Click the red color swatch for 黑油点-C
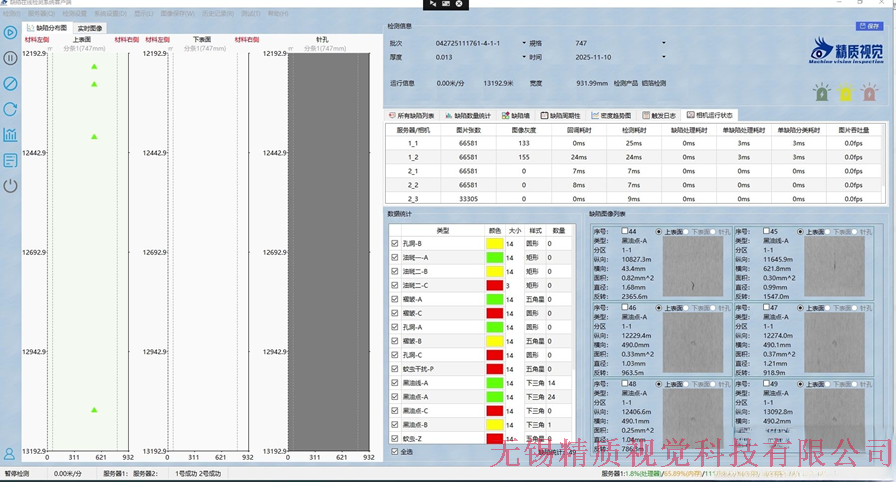The width and height of the screenshot is (896, 482). (494, 411)
